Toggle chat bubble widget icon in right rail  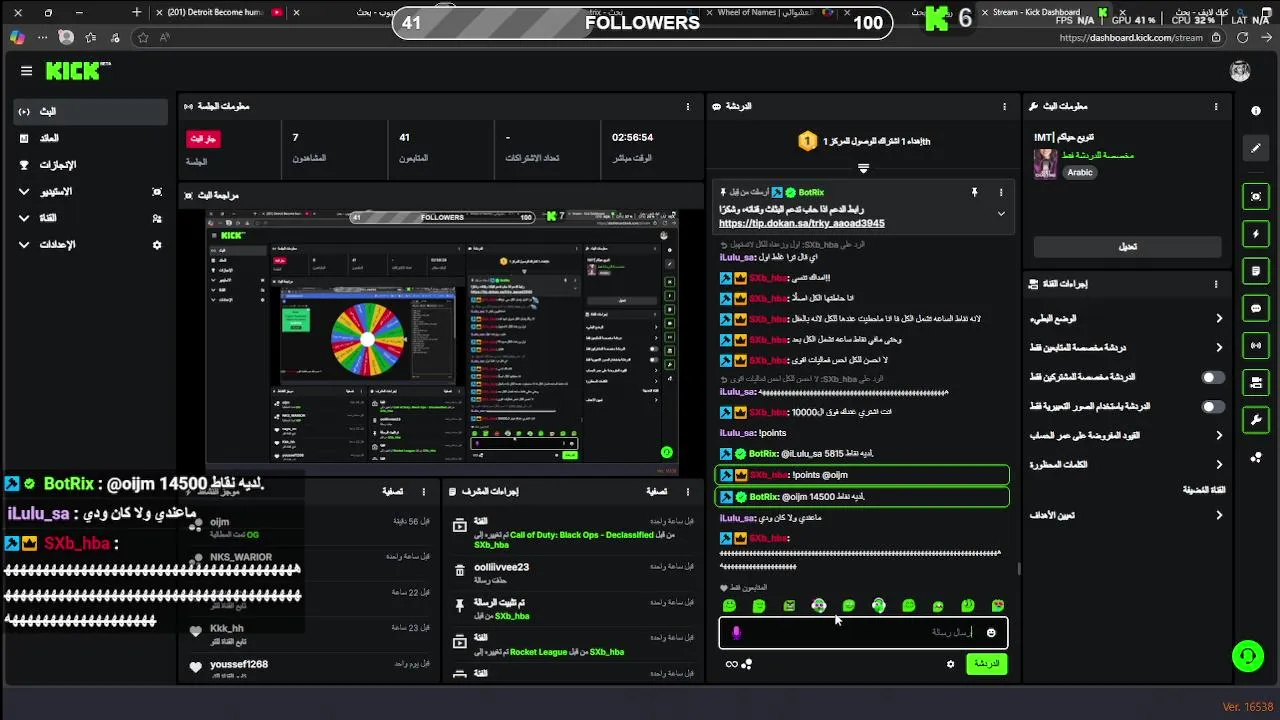pos(1256,308)
